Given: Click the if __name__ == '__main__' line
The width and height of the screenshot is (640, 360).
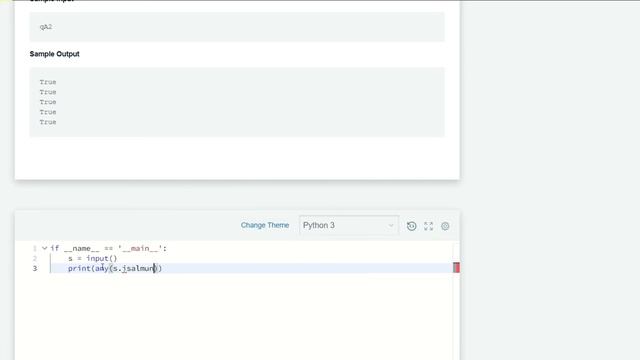Looking at the screenshot, I should coord(109,248).
